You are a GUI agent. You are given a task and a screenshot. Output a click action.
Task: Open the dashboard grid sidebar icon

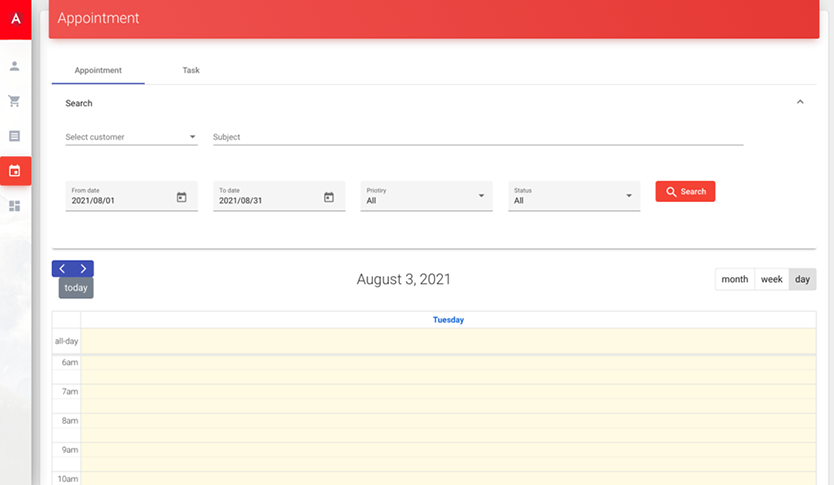point(15,206)
